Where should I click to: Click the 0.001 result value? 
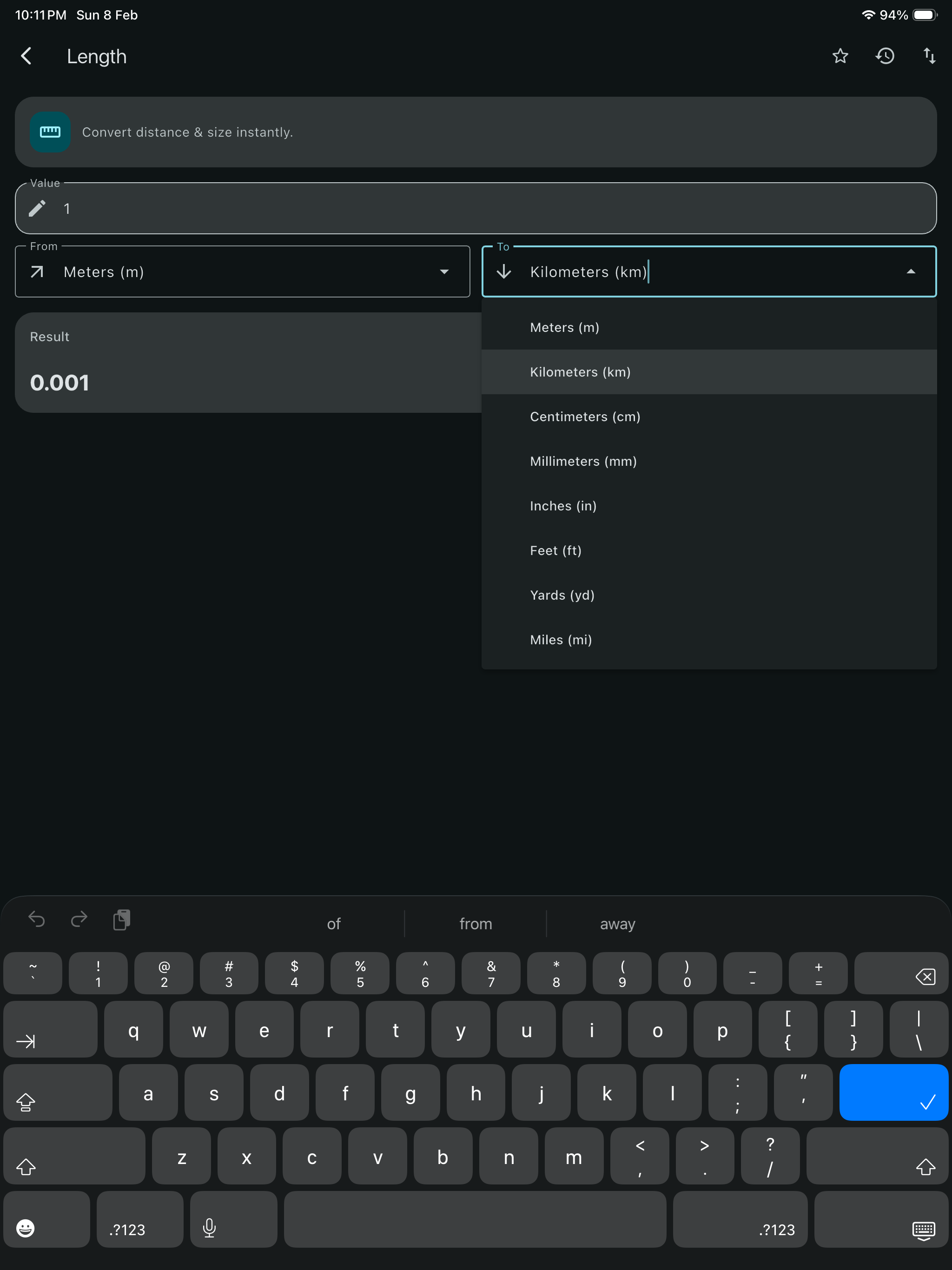coord(59,383)
